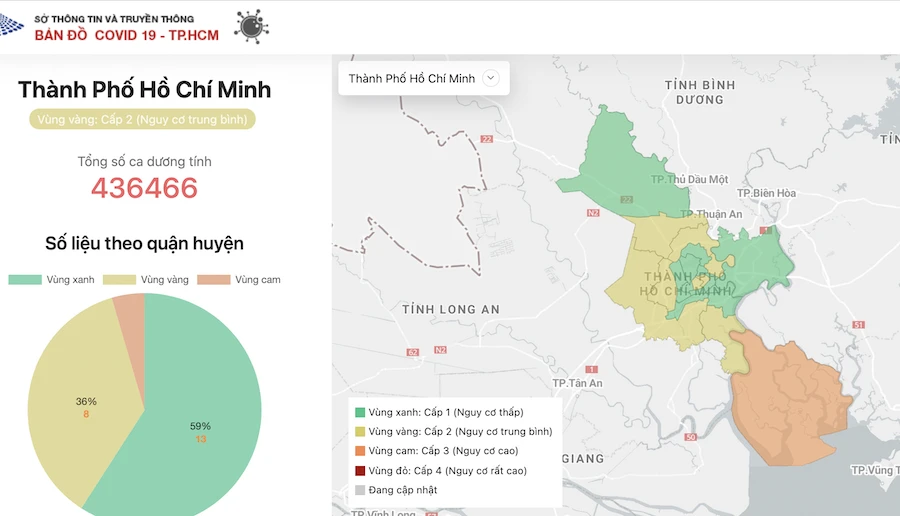Click gray Đang cập nhật legend swatch
Screen dimensions: 900x516
pyautogui.click(x=360, y=490)
